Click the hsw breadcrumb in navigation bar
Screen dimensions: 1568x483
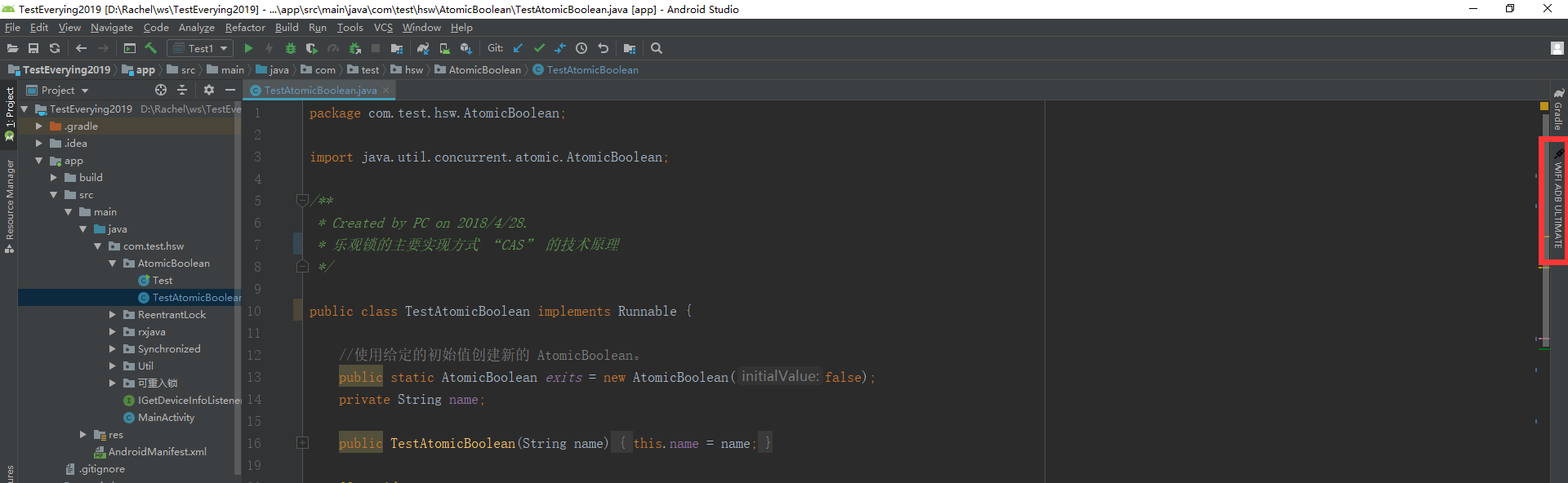(407, 70)
